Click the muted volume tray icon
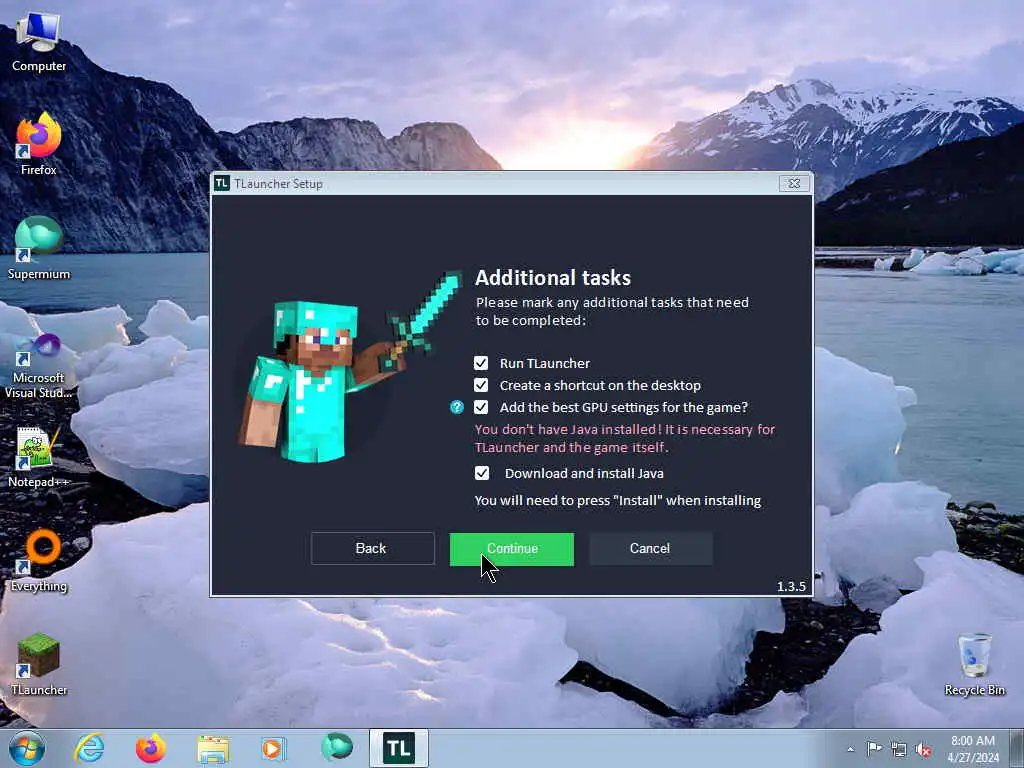The image size is (1024, 768). (923, 749)
